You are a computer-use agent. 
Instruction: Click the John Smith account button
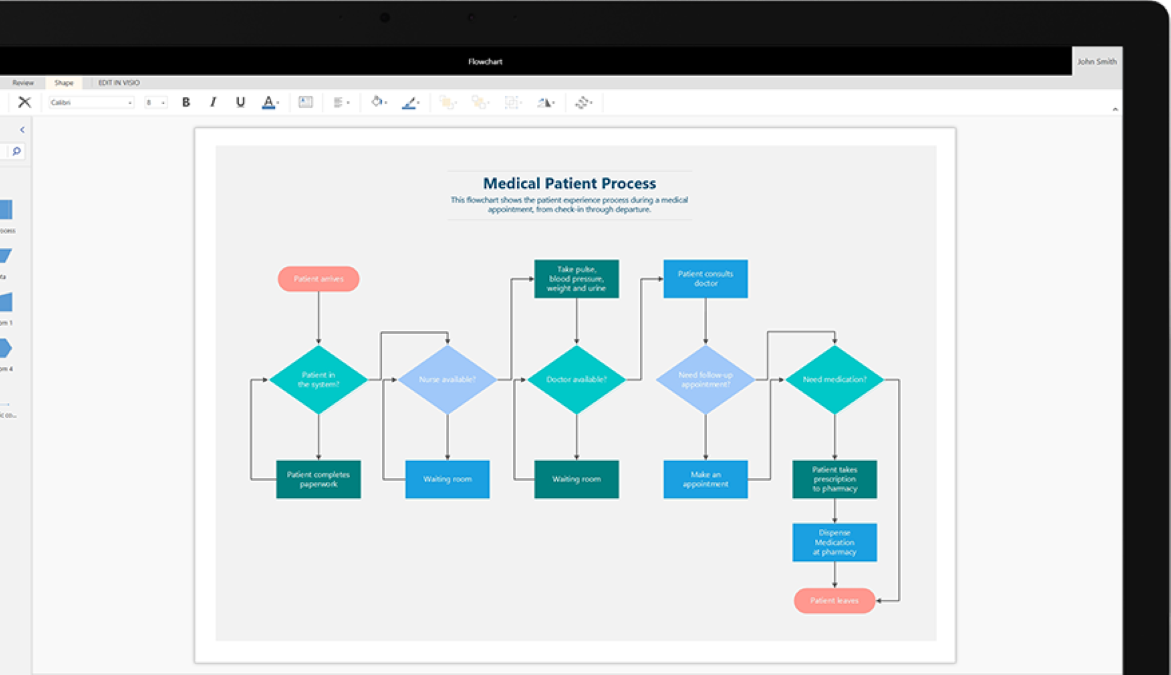(1096, 61)
